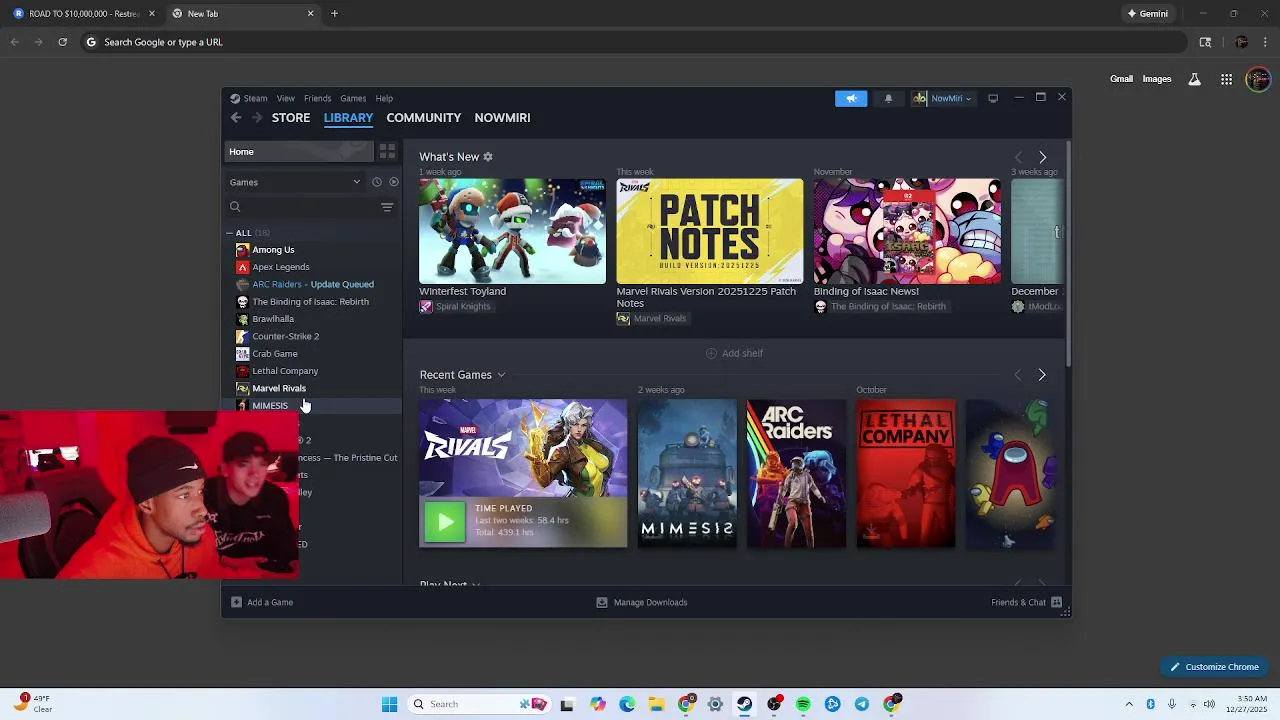The image size is (1280, 720).
Task: Go to the LIBRARY tab
Action: tap(348, 117)
